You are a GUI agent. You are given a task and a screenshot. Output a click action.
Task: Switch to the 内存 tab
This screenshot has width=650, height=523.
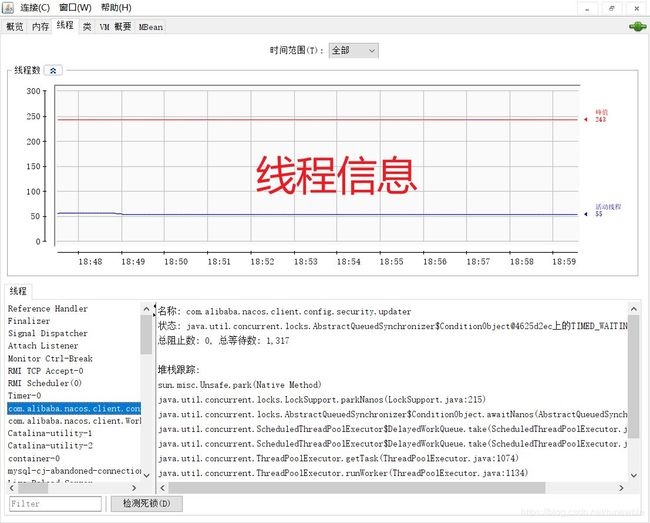point(40,27)
